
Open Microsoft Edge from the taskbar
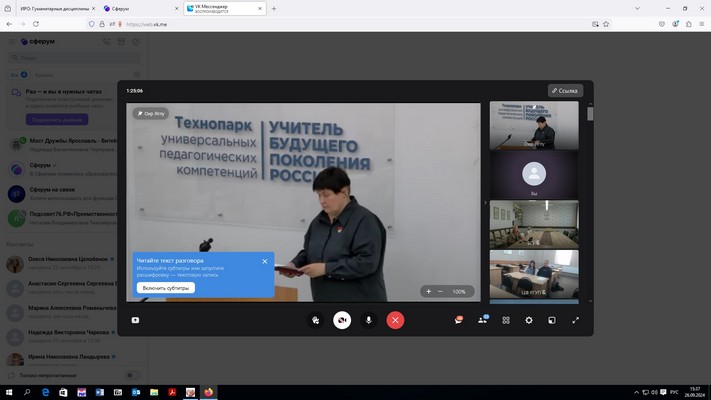(45, 392)
